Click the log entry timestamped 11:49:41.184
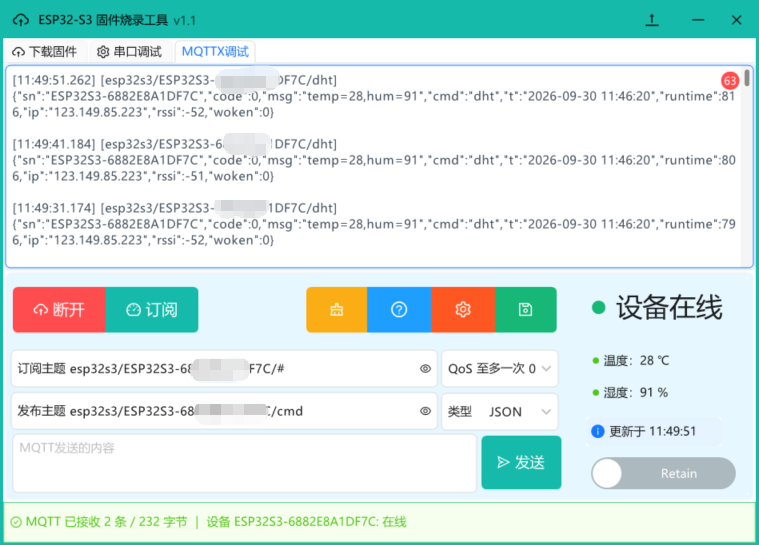759x545 pixels. click(x=374, y=160)
